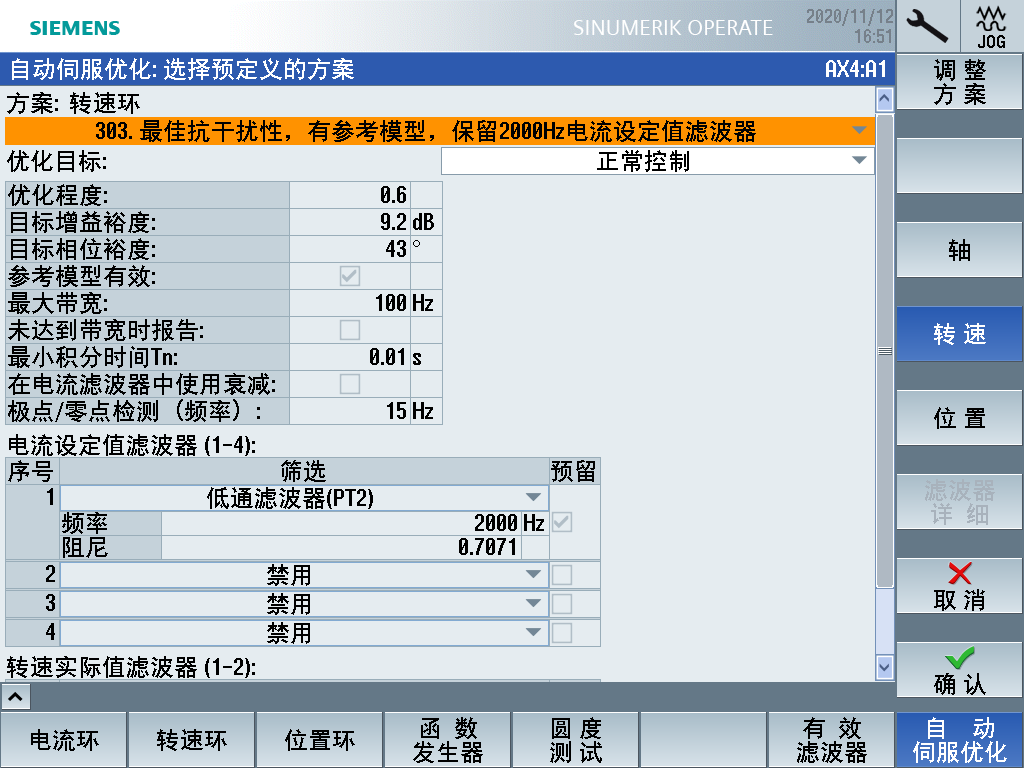Image resolution: width=1024 pixels, height=768 pixels.
Task: Open filter 1 低通滤波器(PT2) dropdown
Action: point(304,498)
